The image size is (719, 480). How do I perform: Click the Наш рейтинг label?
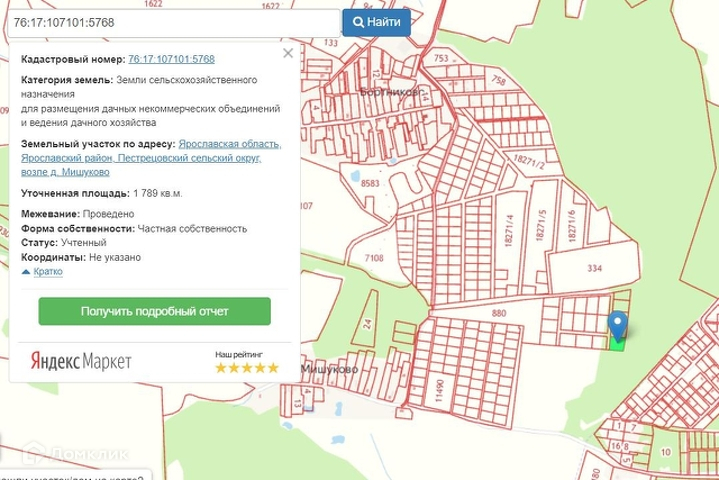(x=239, y=354)
